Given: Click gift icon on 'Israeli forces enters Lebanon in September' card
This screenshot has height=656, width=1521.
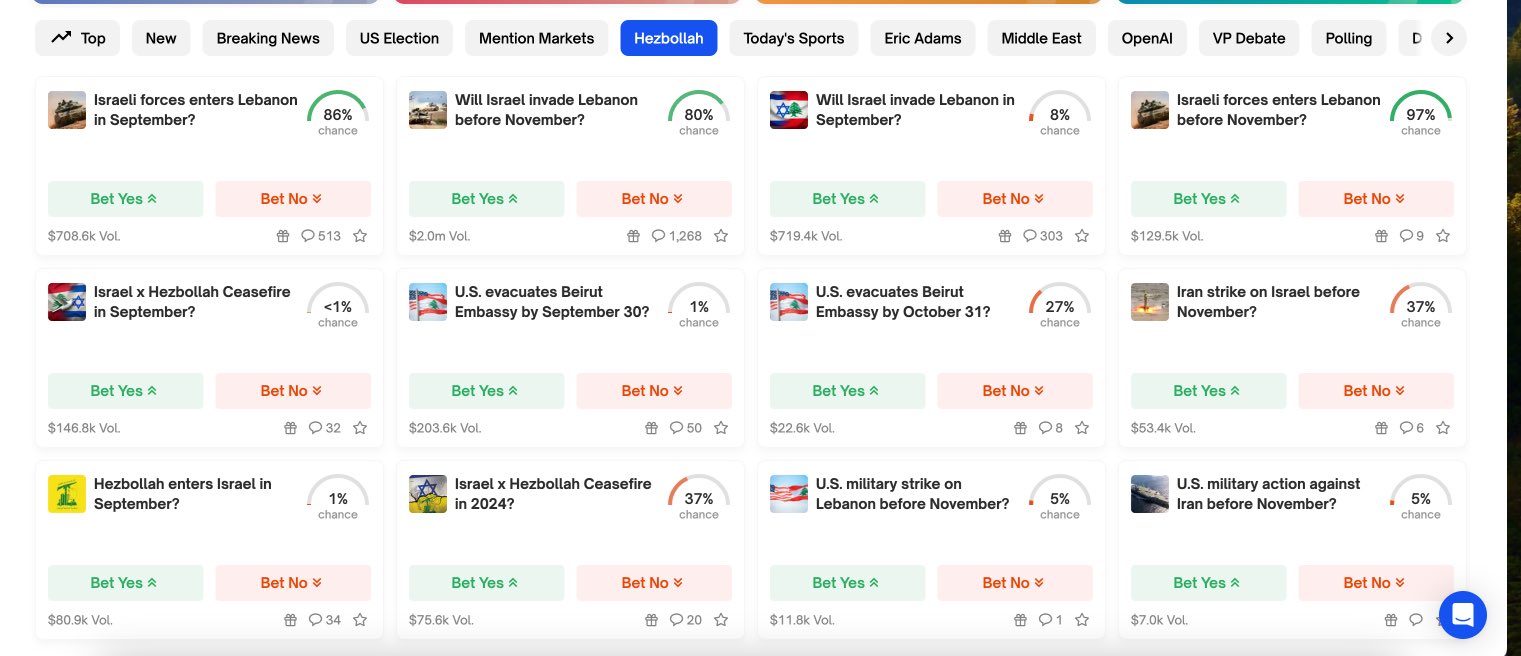Looking at the screenshot, I should coord(283,236).
